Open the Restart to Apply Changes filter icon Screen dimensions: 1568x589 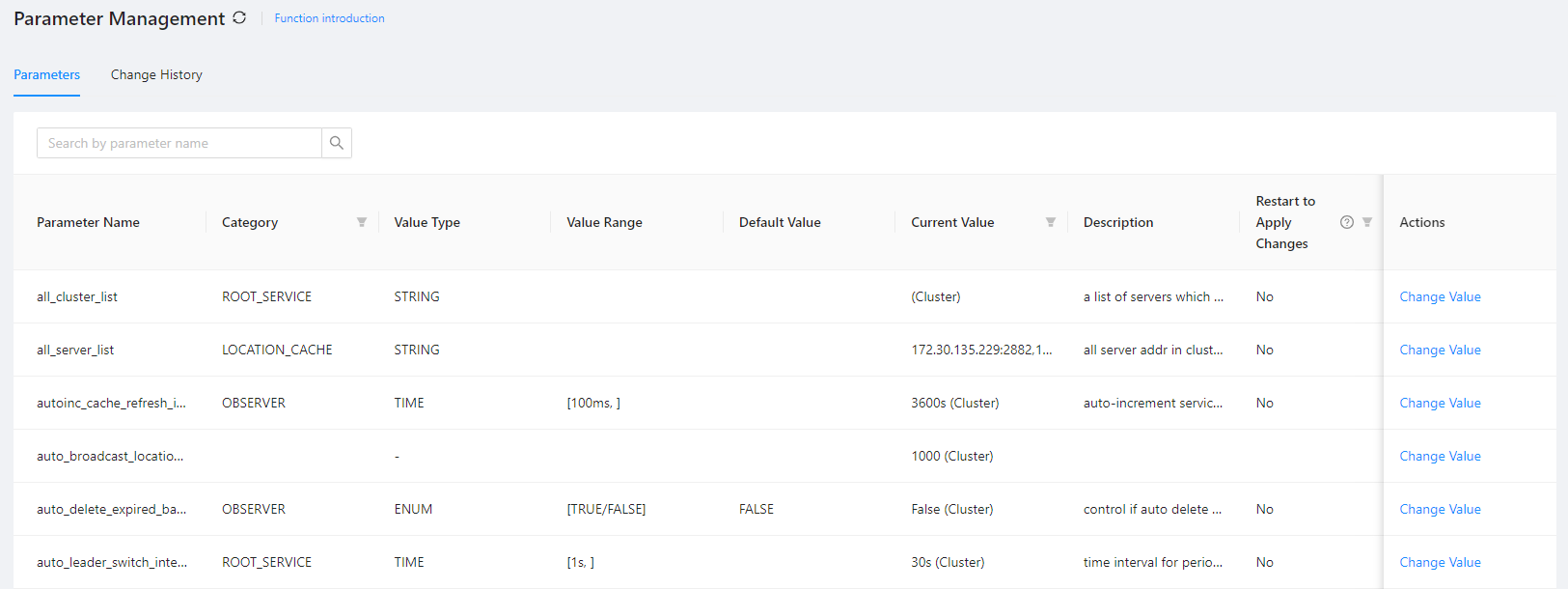(x=1367, y=222)
